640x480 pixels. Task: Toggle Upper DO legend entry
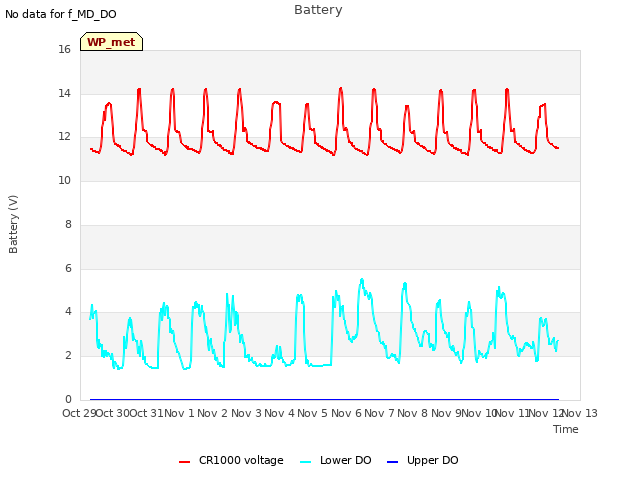422,460
